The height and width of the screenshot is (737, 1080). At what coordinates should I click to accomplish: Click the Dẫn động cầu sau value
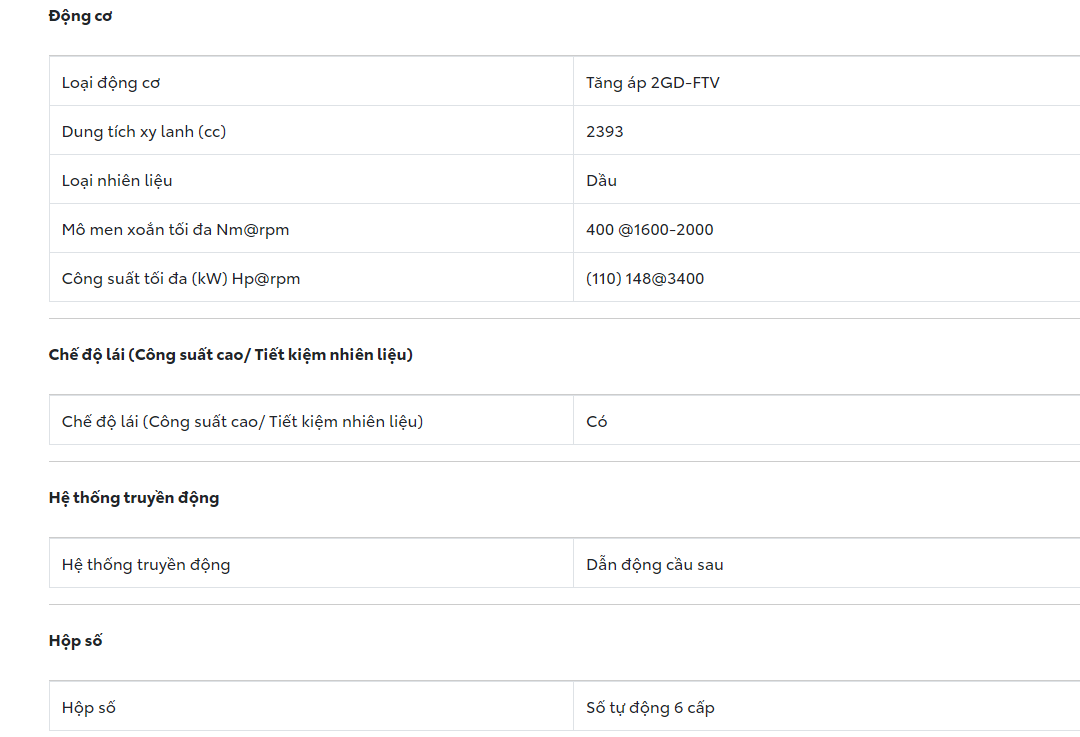(x=654, y=564)
